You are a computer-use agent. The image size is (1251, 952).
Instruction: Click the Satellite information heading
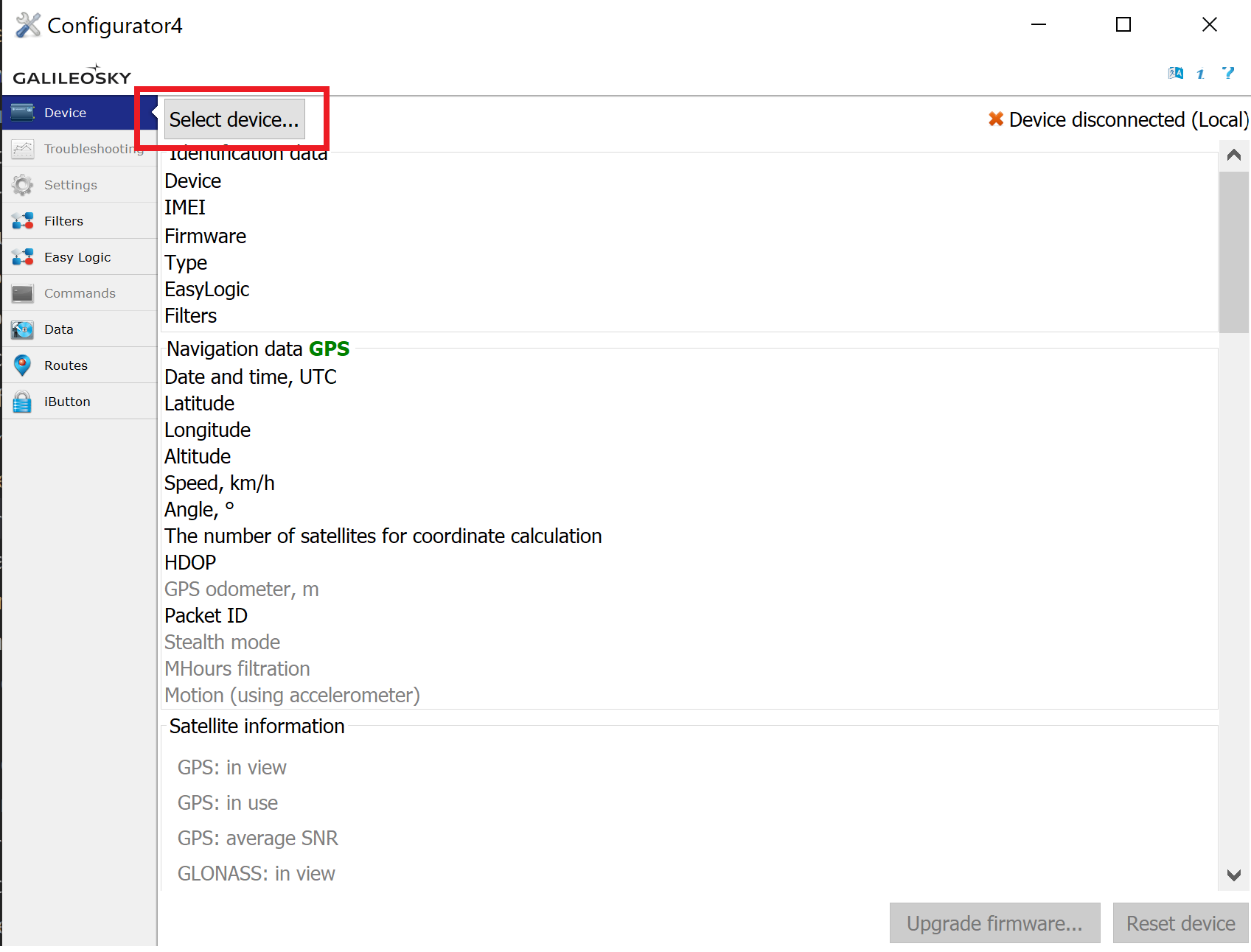[257, 727]
